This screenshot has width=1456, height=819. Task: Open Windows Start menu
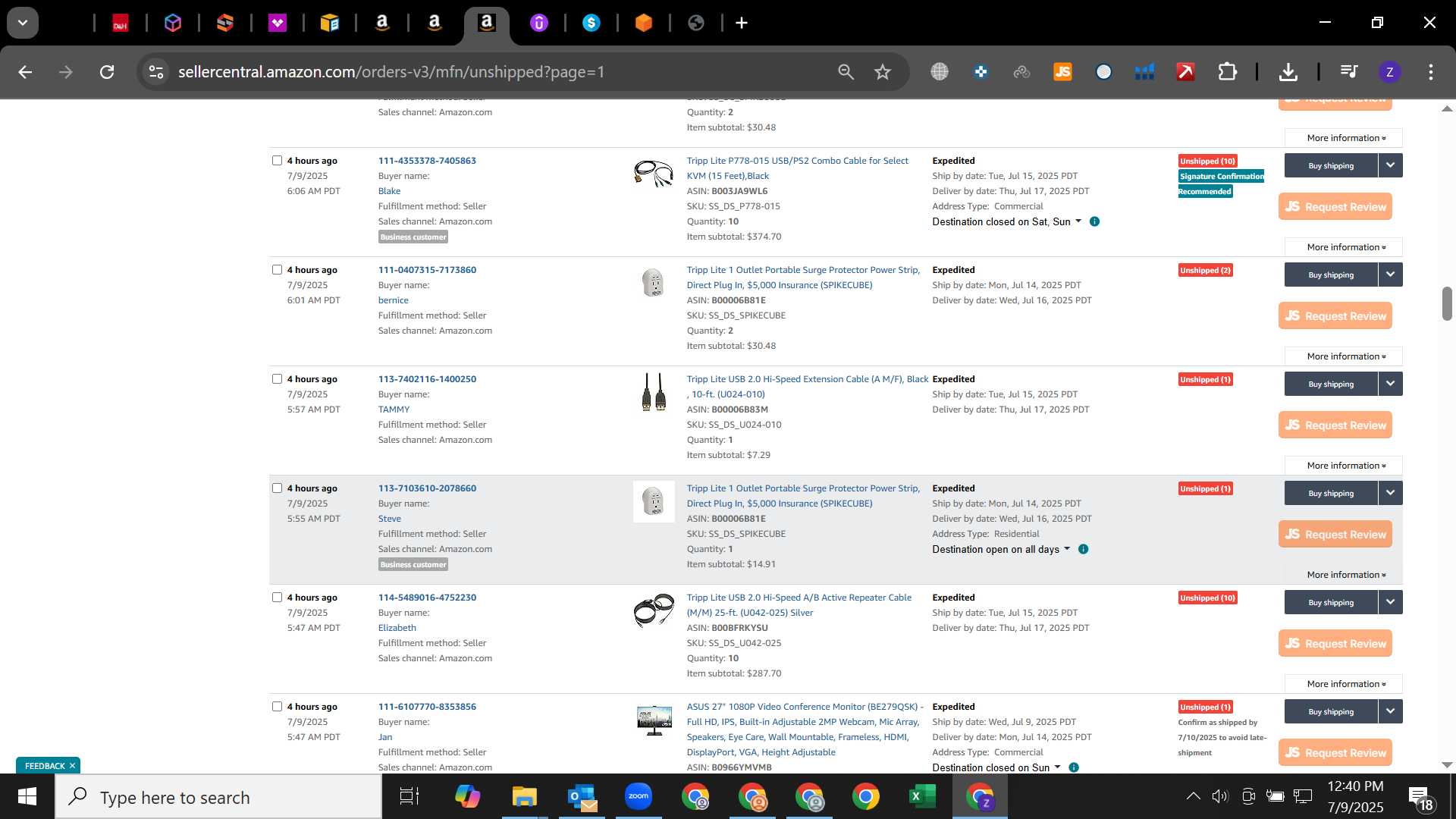coord(27,797)
